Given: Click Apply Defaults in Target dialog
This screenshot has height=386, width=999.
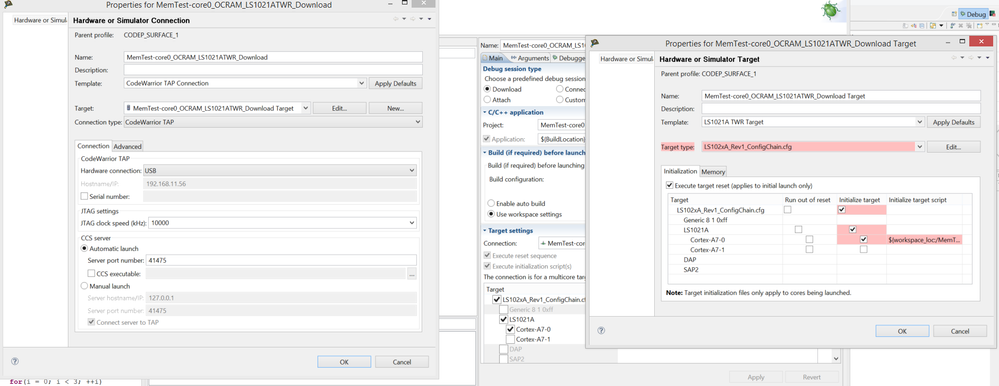Looking at the screenshot, I should coord(954,122).
